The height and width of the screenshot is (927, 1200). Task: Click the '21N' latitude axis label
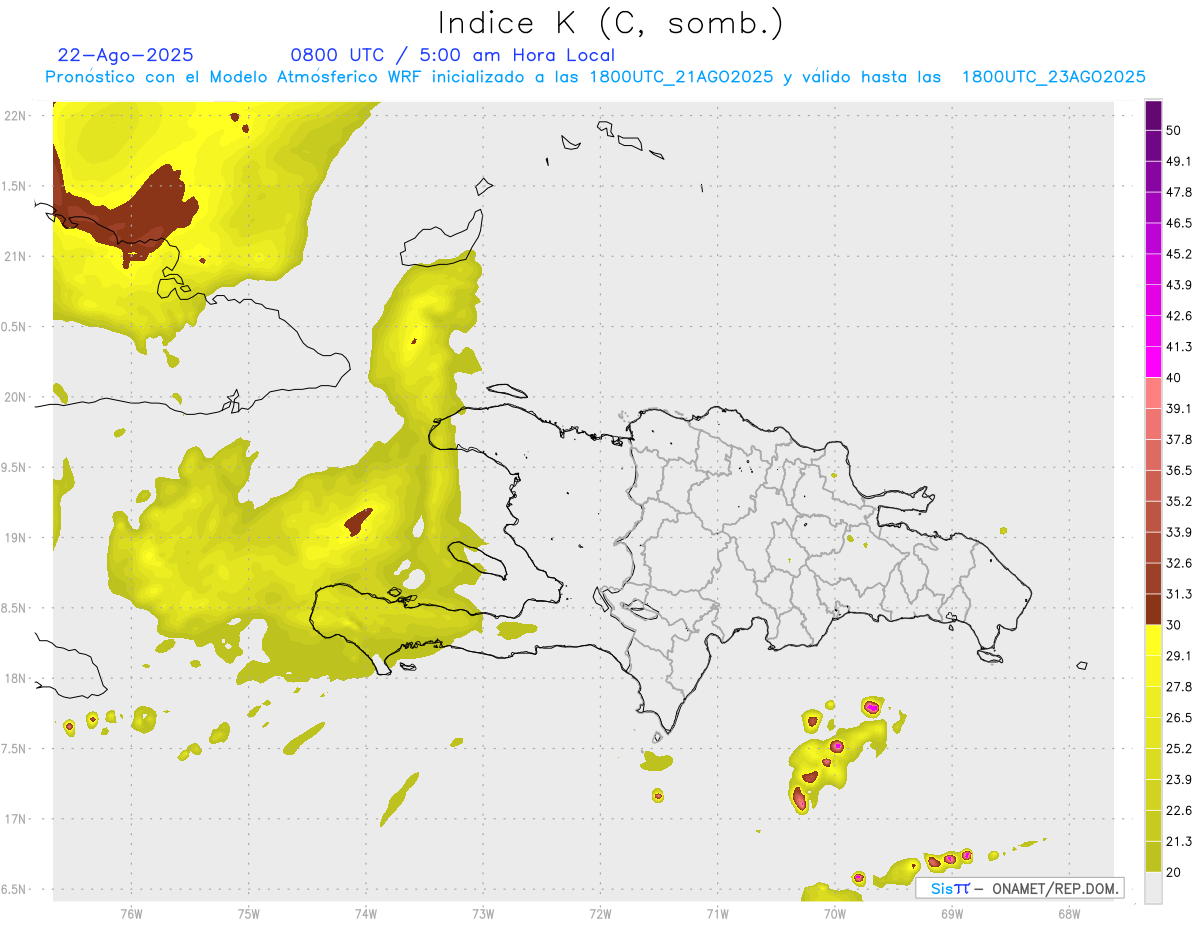(x=15, y=256)
